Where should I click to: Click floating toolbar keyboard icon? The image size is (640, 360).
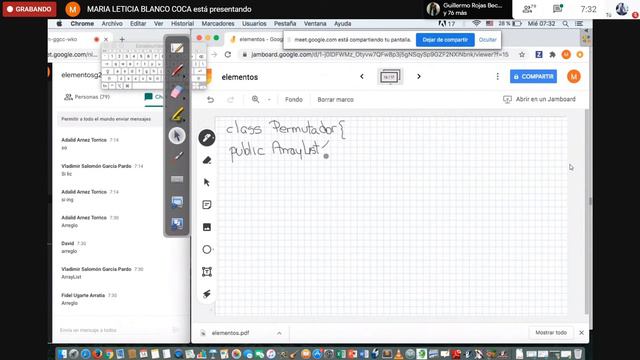coord(177,179)
